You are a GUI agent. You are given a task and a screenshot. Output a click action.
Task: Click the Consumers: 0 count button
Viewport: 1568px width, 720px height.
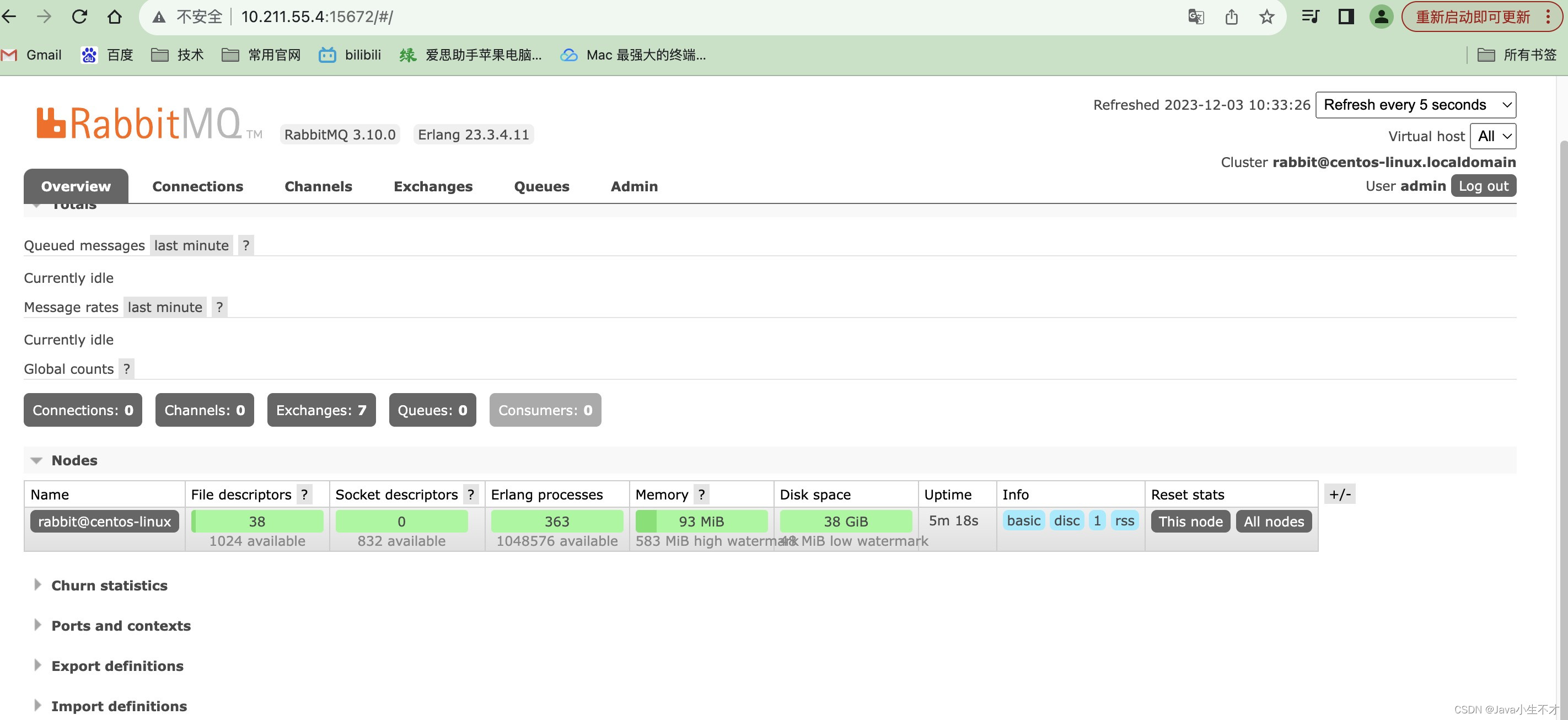click(545, 410)
